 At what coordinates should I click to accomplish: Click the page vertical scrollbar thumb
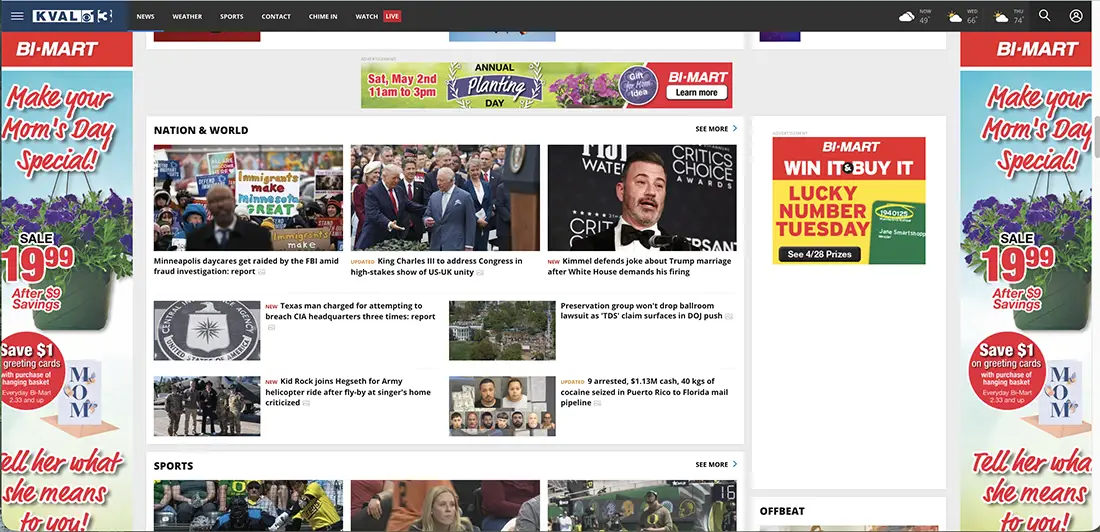pyautogui.click(x=1096, y=136)
